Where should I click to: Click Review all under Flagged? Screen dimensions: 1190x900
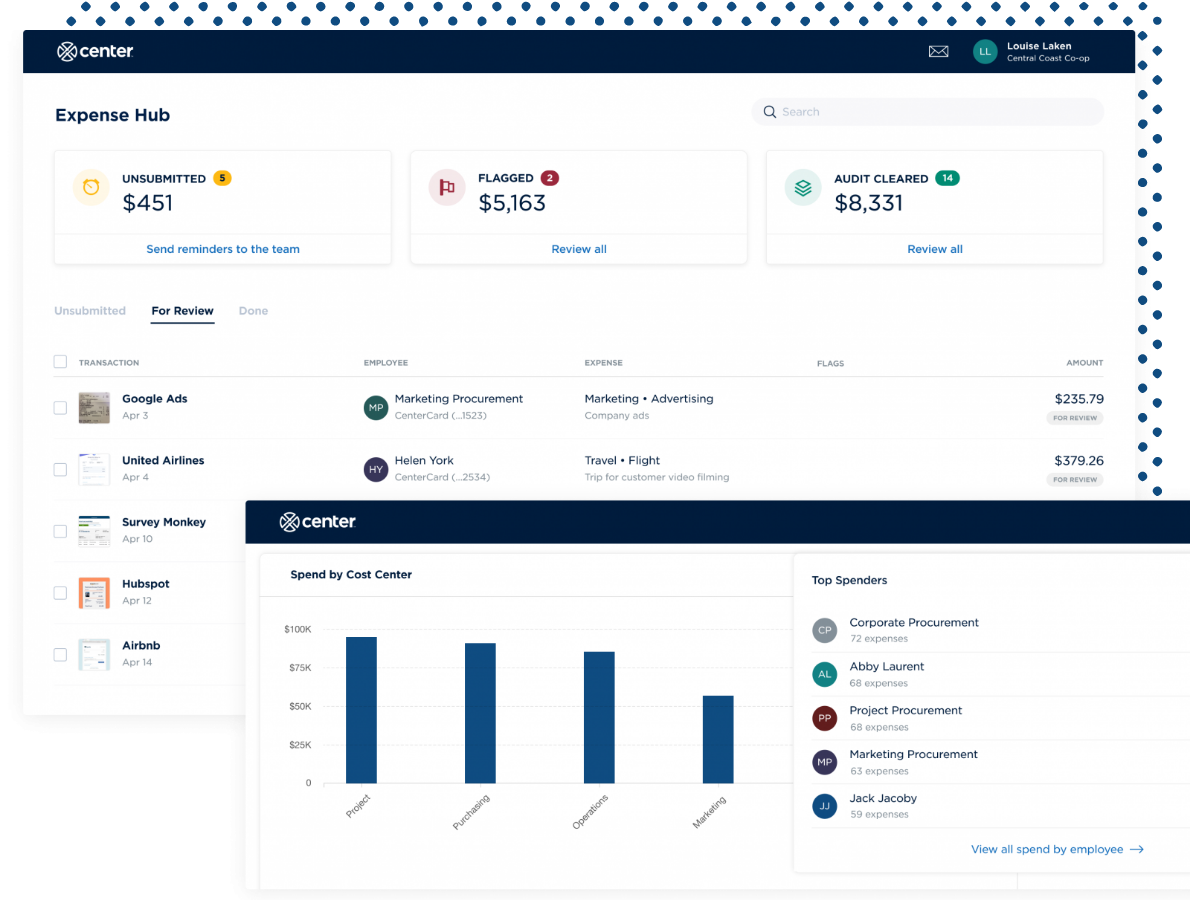(578, 249)
